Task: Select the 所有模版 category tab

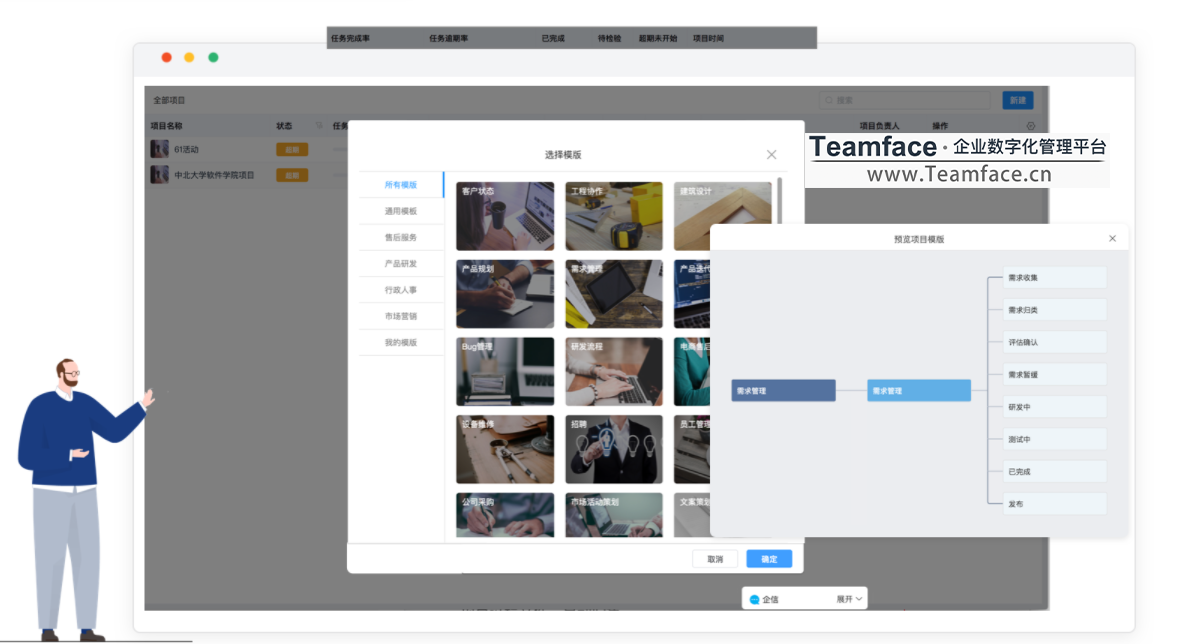Action: click(400, 184)
